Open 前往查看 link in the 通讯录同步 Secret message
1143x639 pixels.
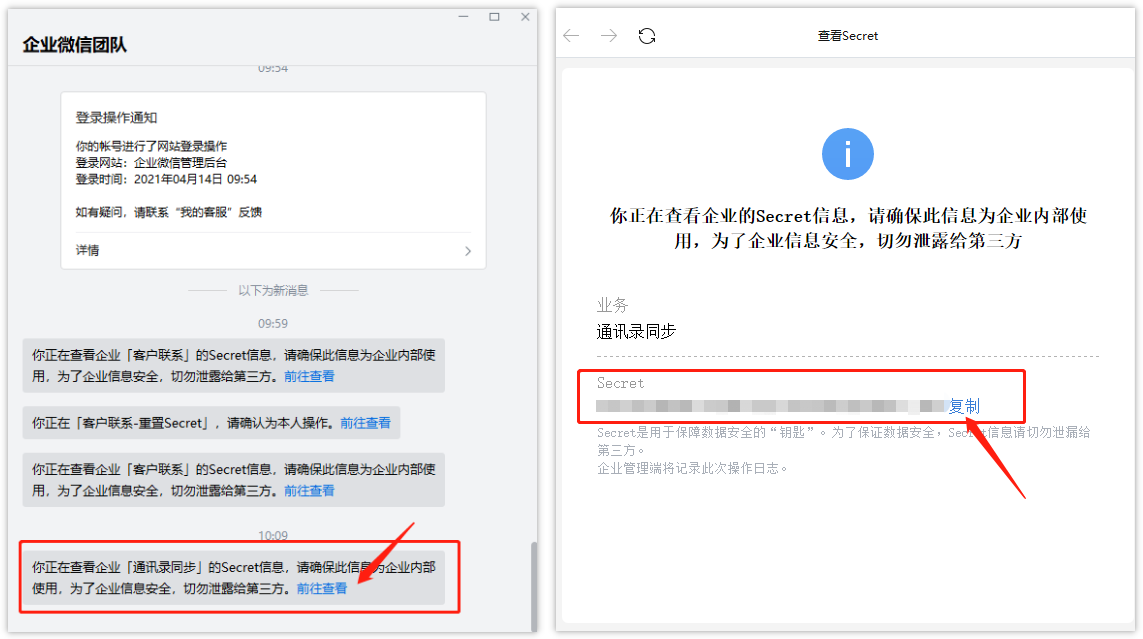321,588
